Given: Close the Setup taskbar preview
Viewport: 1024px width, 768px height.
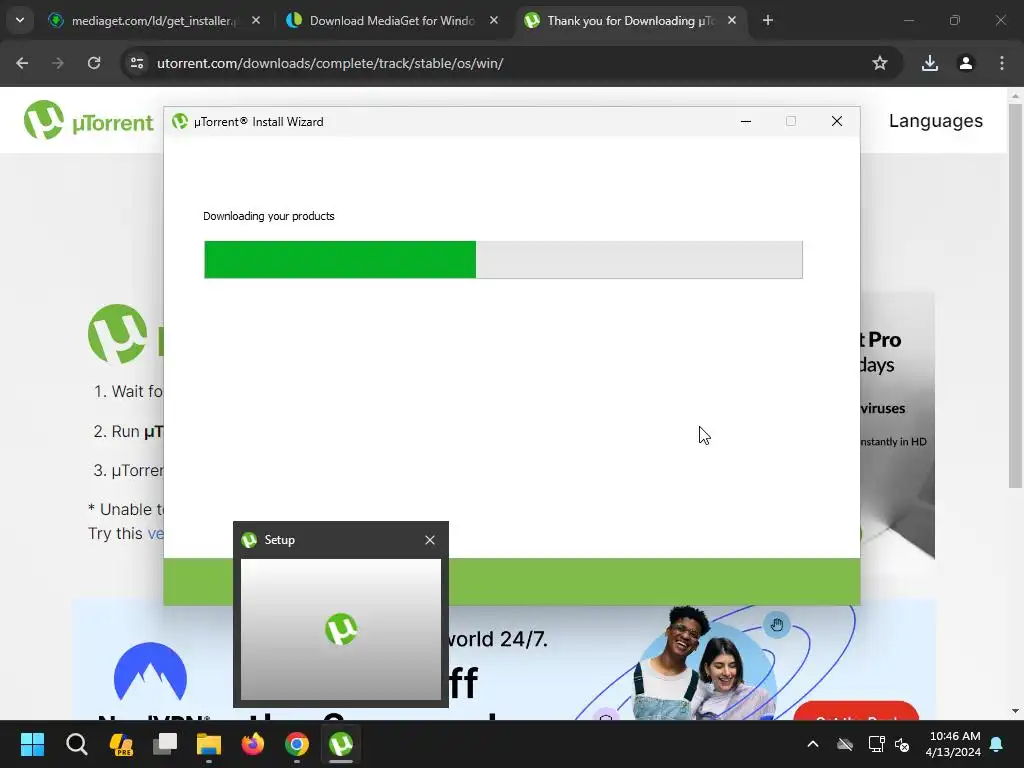Looking at the screenshot, I should pos(430,540).
